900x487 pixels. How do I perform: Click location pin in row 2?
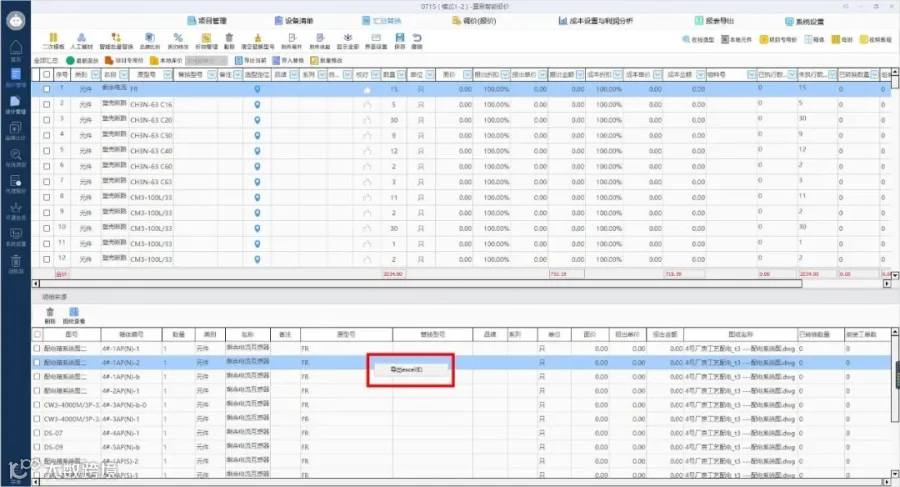point(257,105)
